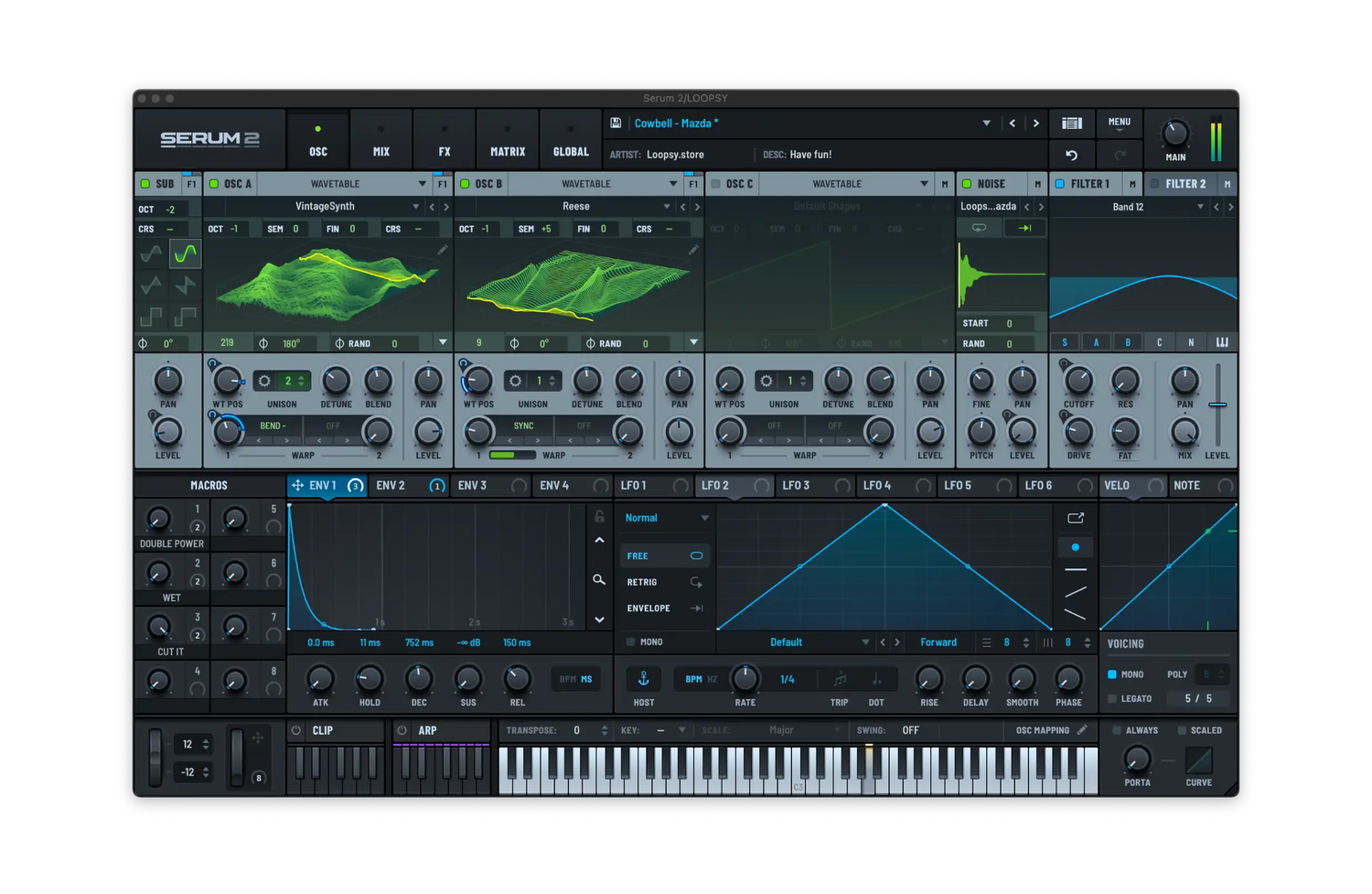1372x894 pixels.
Task: Open the LFO Normal mode dropdown
Action: [667, 518]
